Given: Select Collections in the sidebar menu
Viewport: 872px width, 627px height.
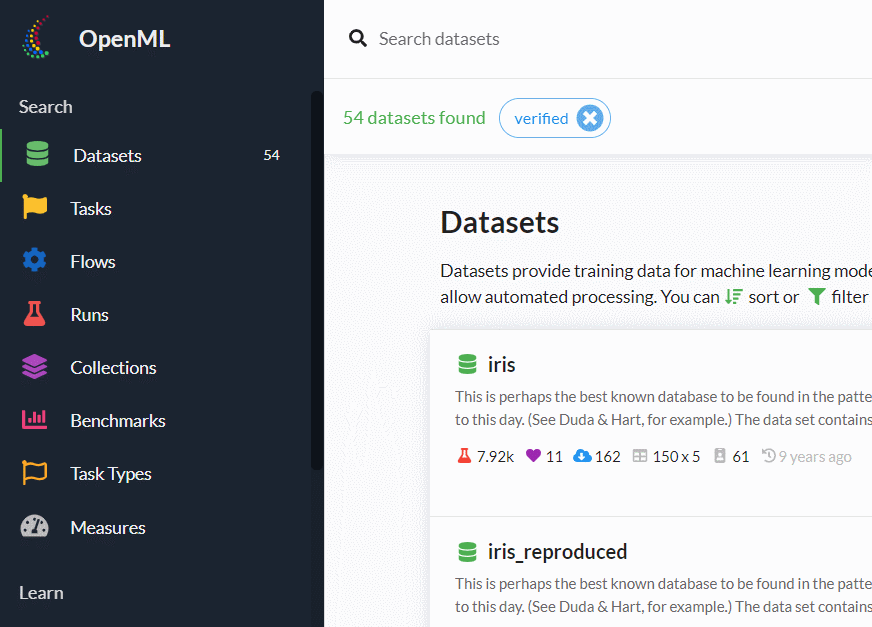Looking at the screenshot, I should tap(113, 368).
